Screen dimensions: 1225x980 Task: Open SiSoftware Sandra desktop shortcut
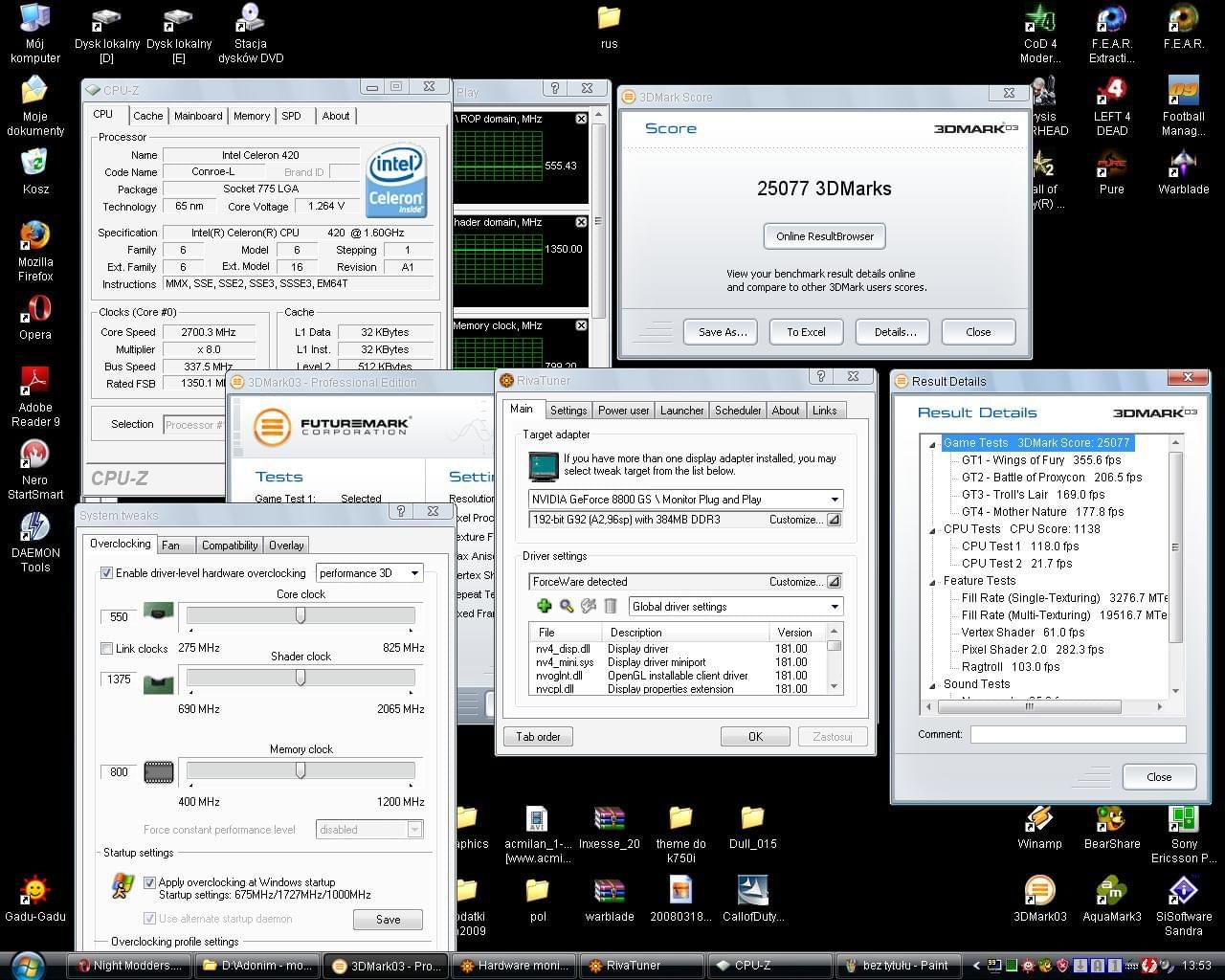(x=1184, y=905)
